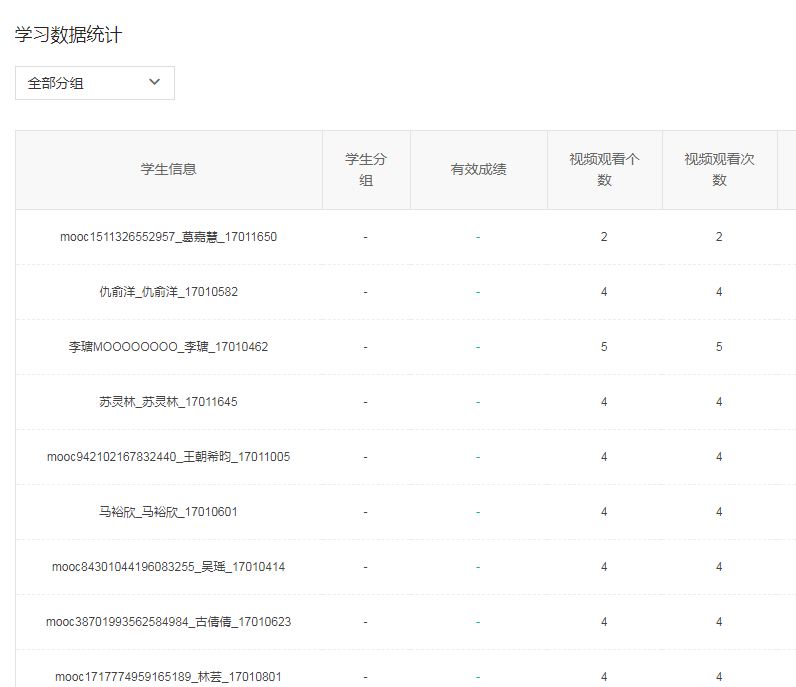Viewport: 796px width, 687px height.
Task: Select the 李瑭MOOOOOOOO student entry
Action: tap(168, 347)
